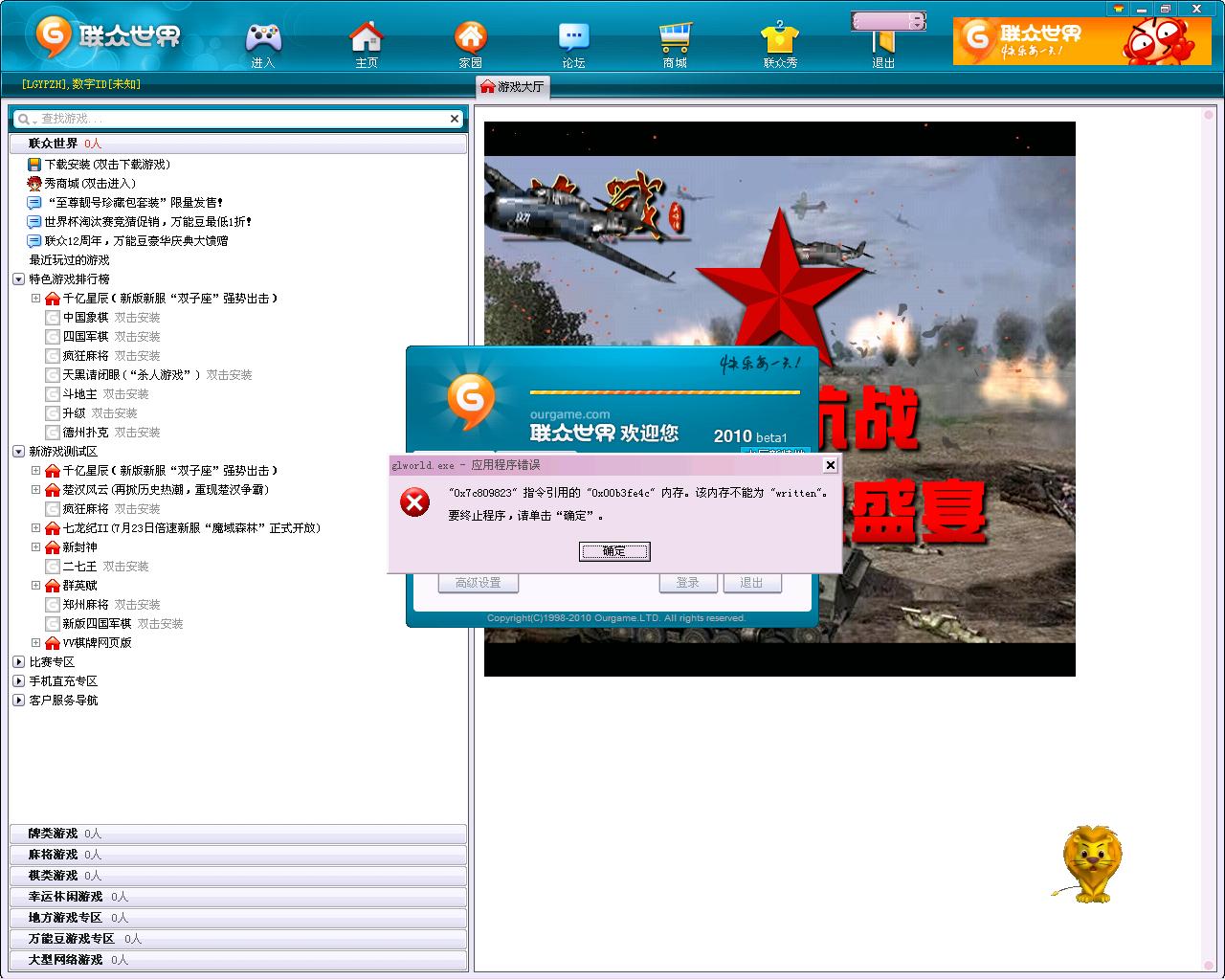Click the red house icon beside 新封神
1225x980 pixels.
pos(53,547)
